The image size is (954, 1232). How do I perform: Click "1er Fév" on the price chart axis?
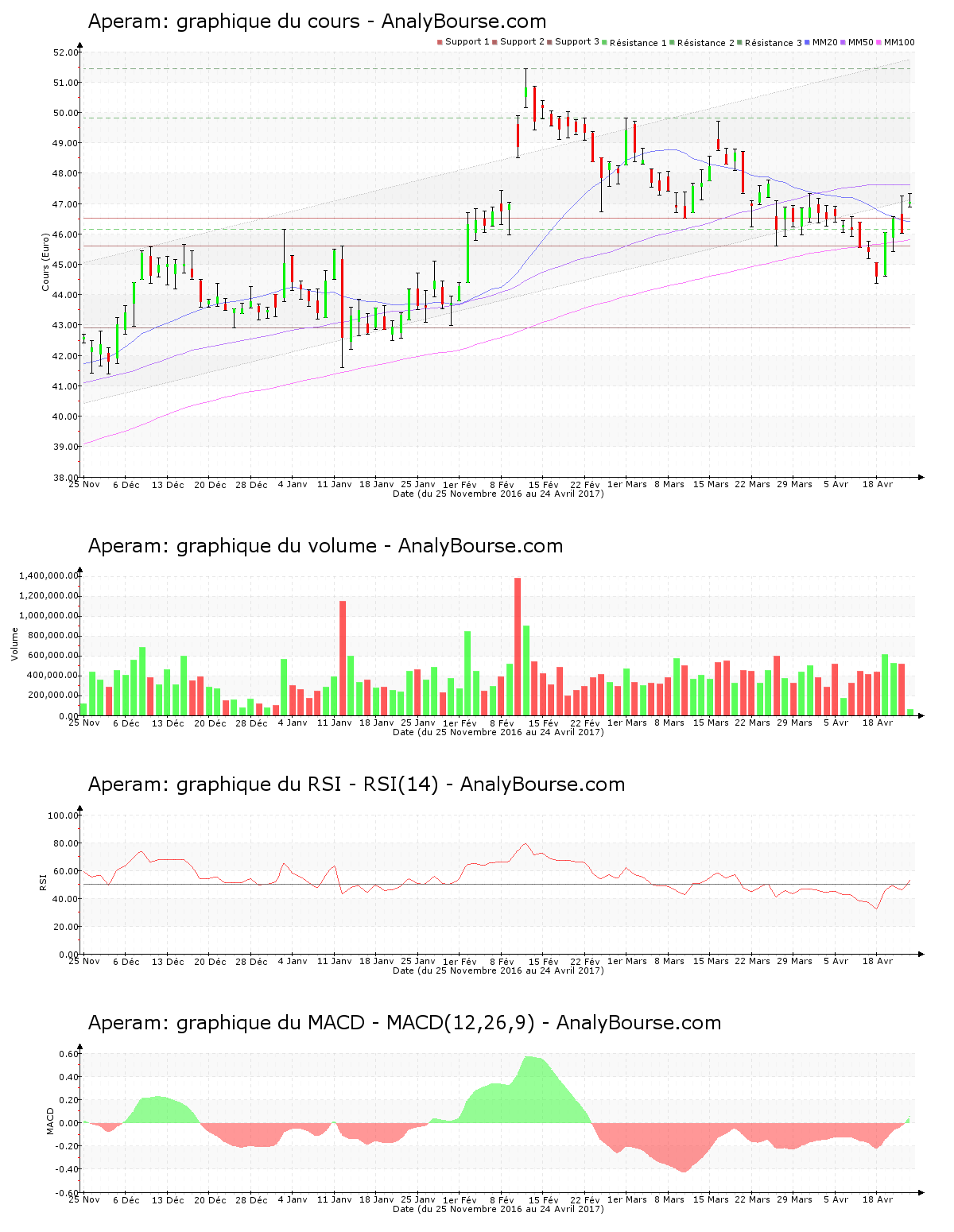pyautogui.click(x=460, y=484)
